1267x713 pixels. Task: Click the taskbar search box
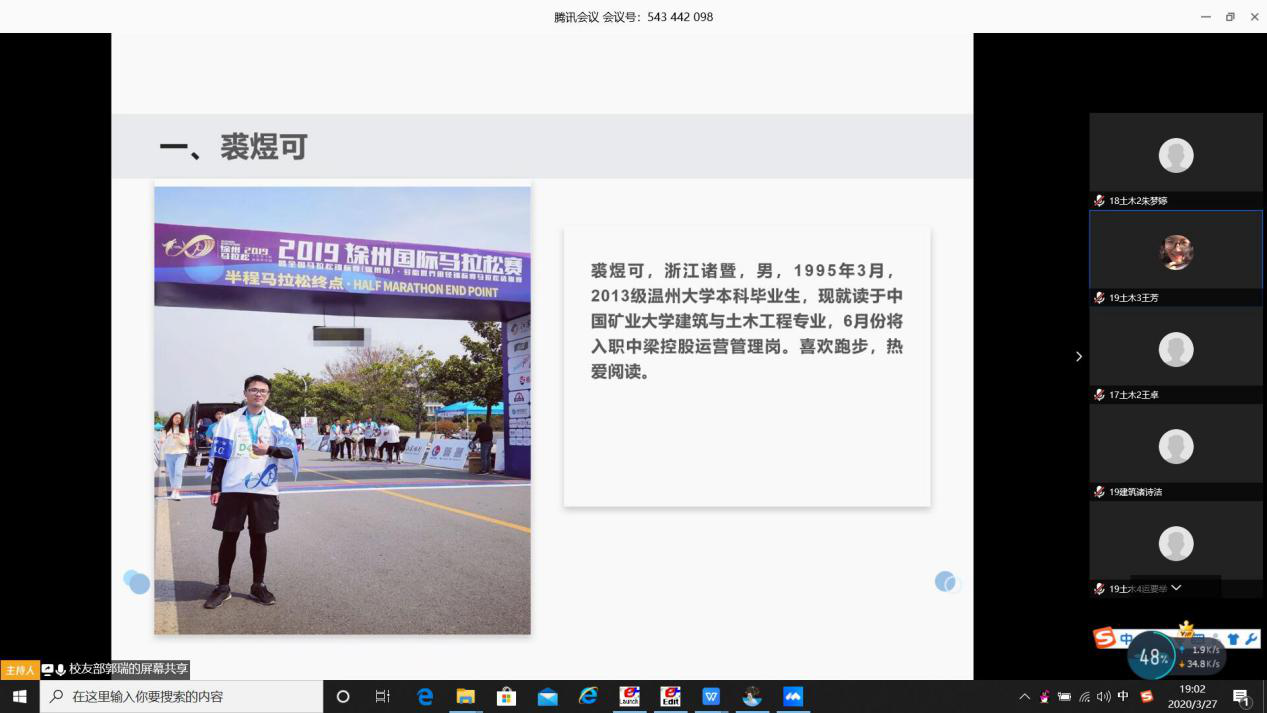180,696
